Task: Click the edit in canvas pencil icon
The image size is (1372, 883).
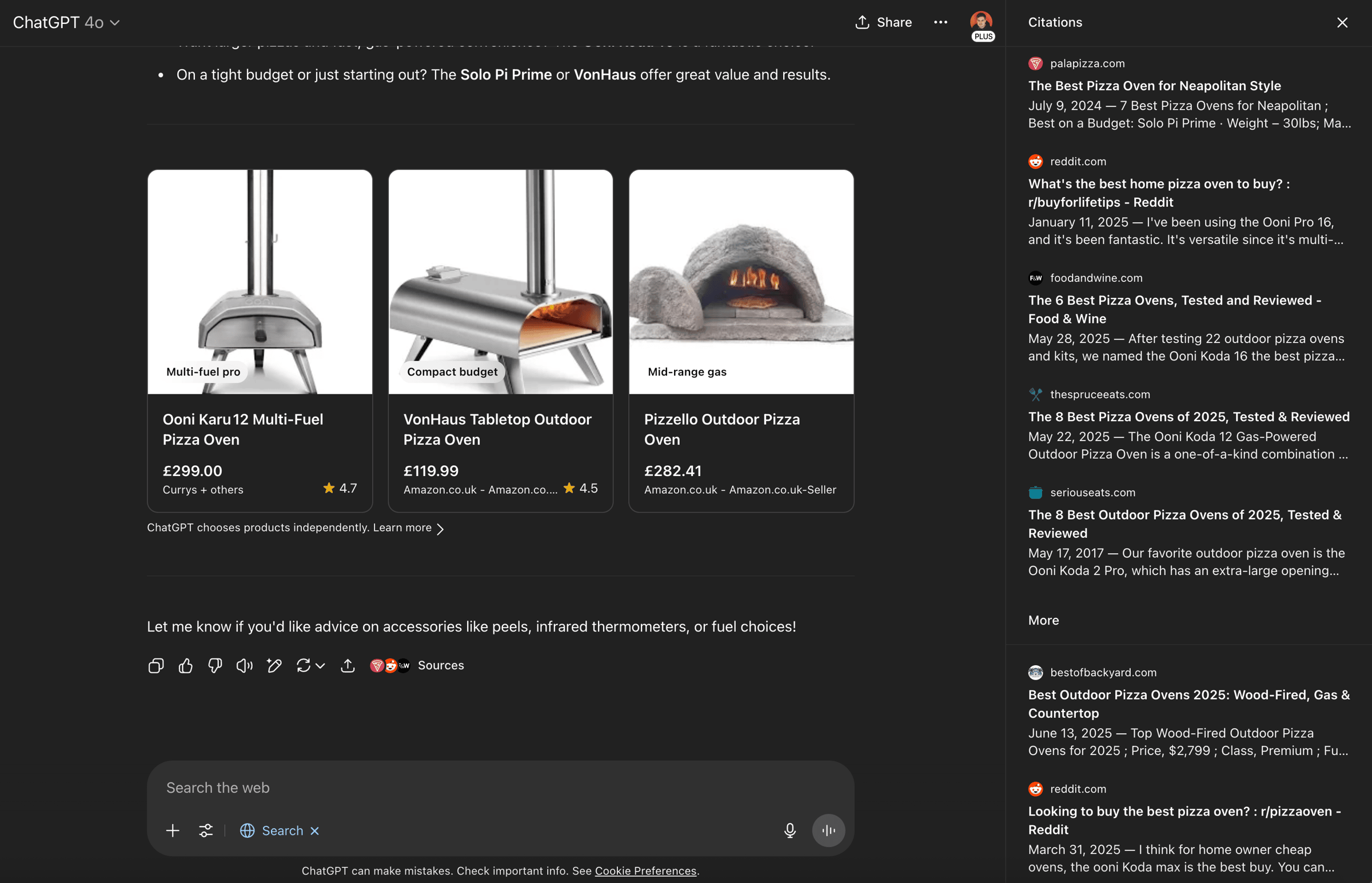Action: [274, 665]
